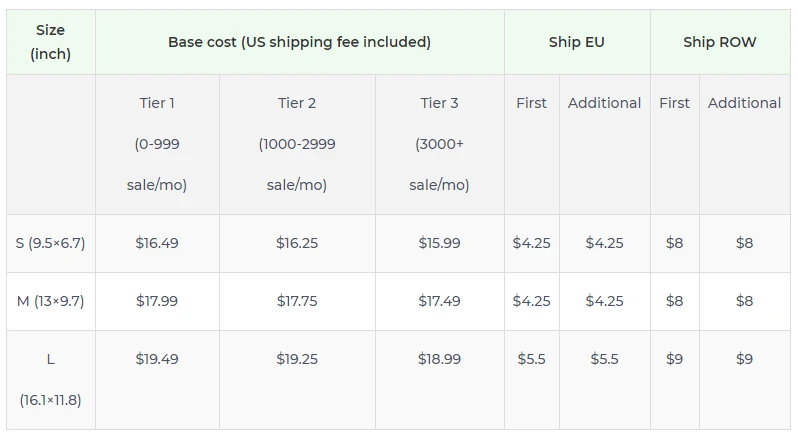The height and width of the screenshot is (443, 798).
Task: Select the Tier 3 (3000+ sale/mo) subheader
Action: pyautogui.click(x=439, y=144)
